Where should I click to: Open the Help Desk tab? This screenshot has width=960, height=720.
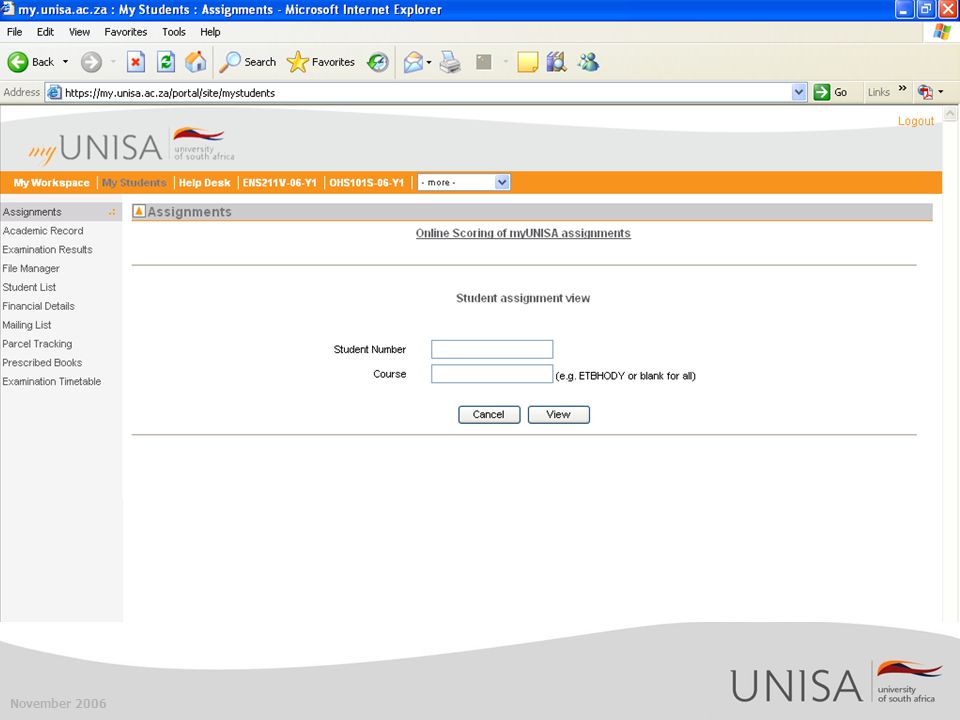(204, 182)
